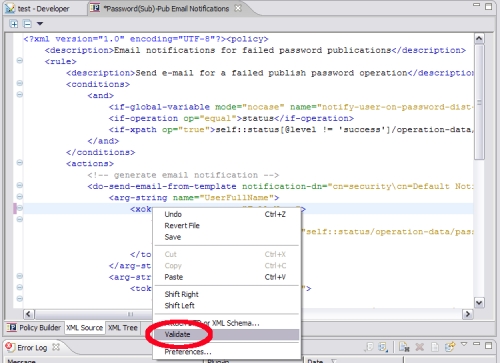The height and width of the screenshot is (363, 500).
Task: Choose Revert File from the context menu
Action: (x=226, y=226)
